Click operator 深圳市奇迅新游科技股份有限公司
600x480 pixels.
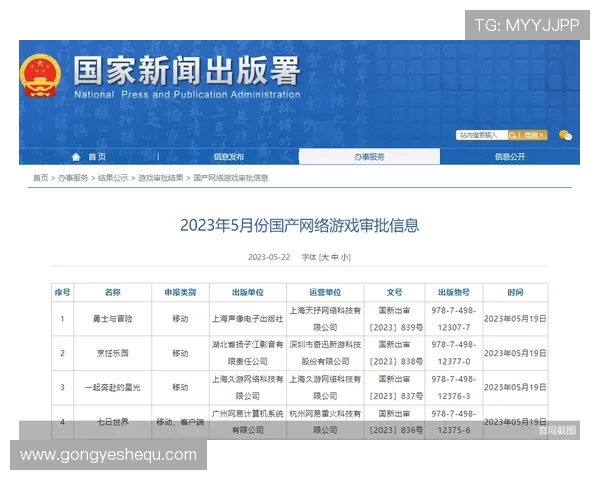(x=325, y=353)
